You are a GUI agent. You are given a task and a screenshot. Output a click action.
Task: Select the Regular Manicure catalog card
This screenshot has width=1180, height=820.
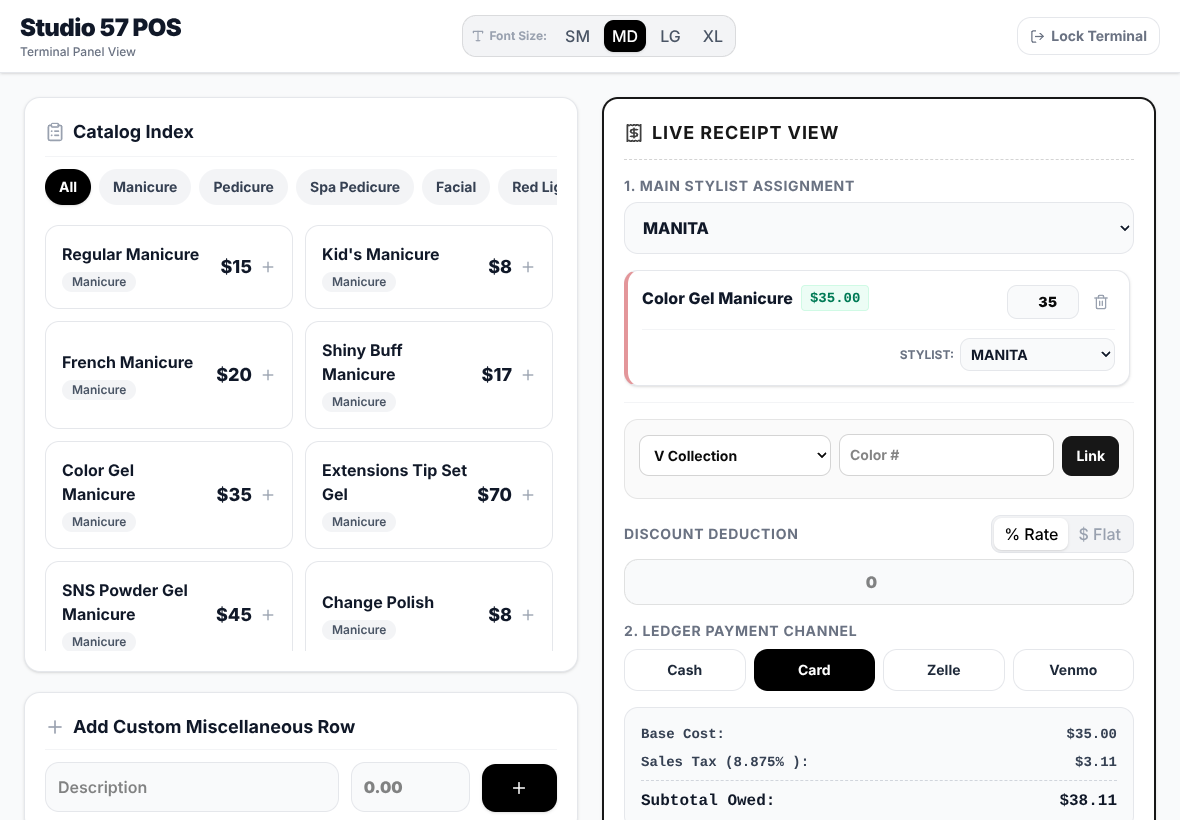(169, 267)
